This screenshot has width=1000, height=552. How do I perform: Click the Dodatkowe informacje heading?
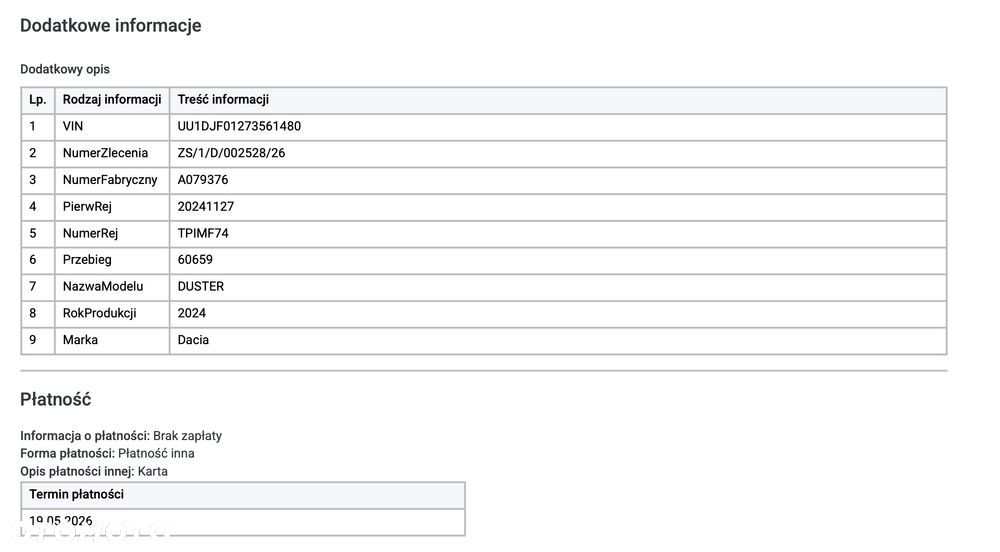click(x=111, y=25)
